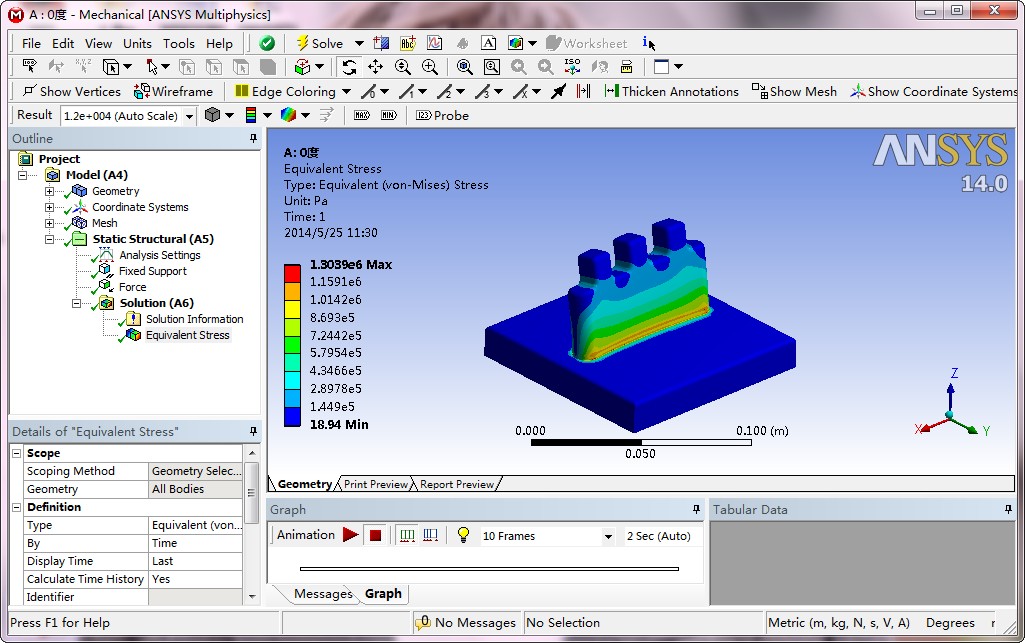Screen dimensions: 1025x643
Task: Select Analysis Settings in the outline
Action: 160,255
